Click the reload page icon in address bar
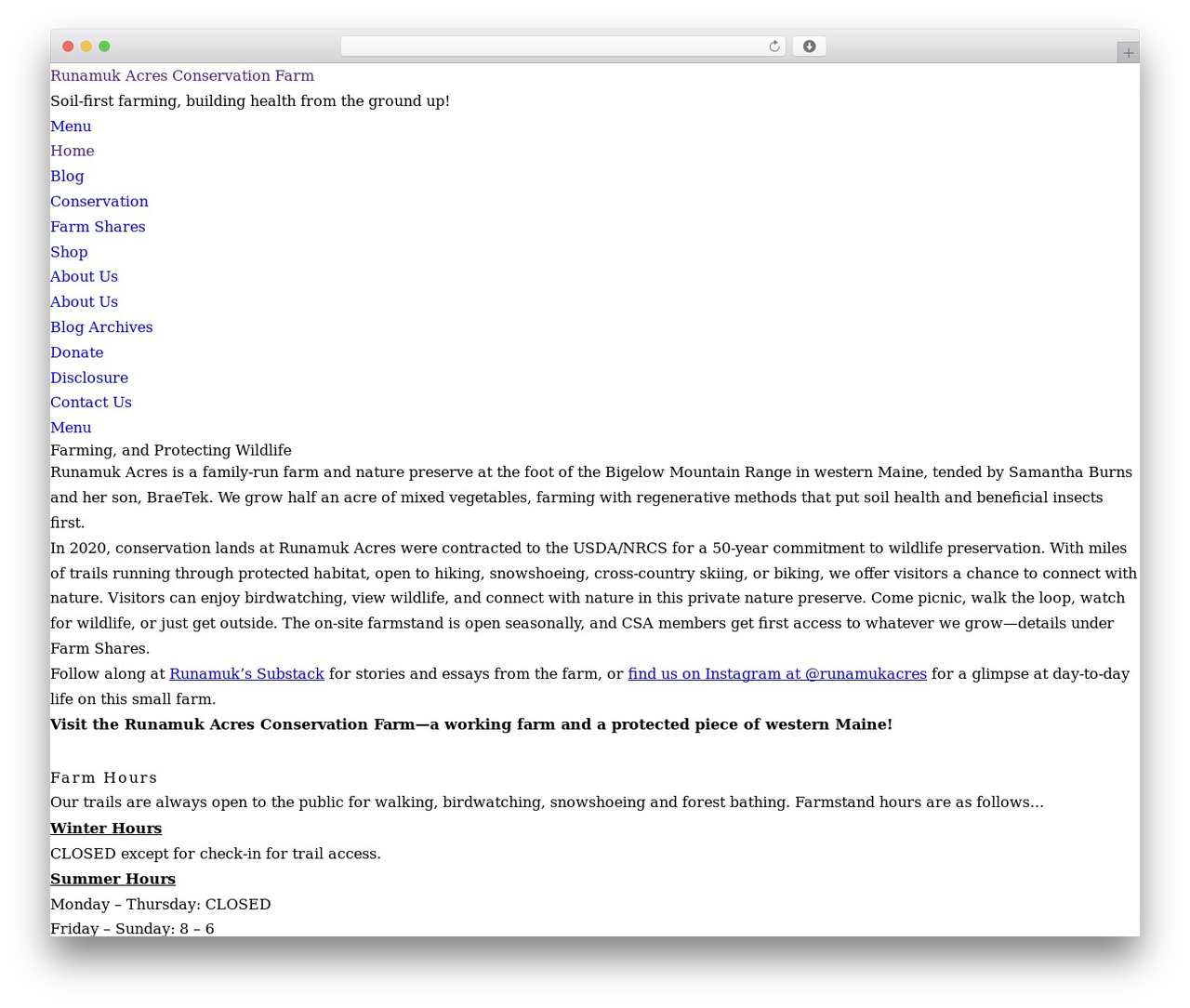 click(773, 46)
